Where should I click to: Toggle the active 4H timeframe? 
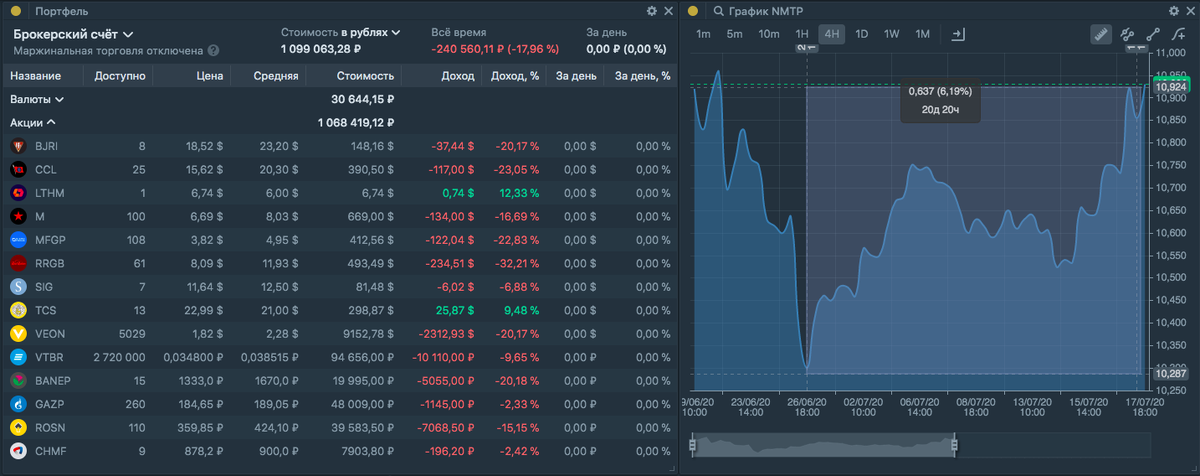[832, 34]
